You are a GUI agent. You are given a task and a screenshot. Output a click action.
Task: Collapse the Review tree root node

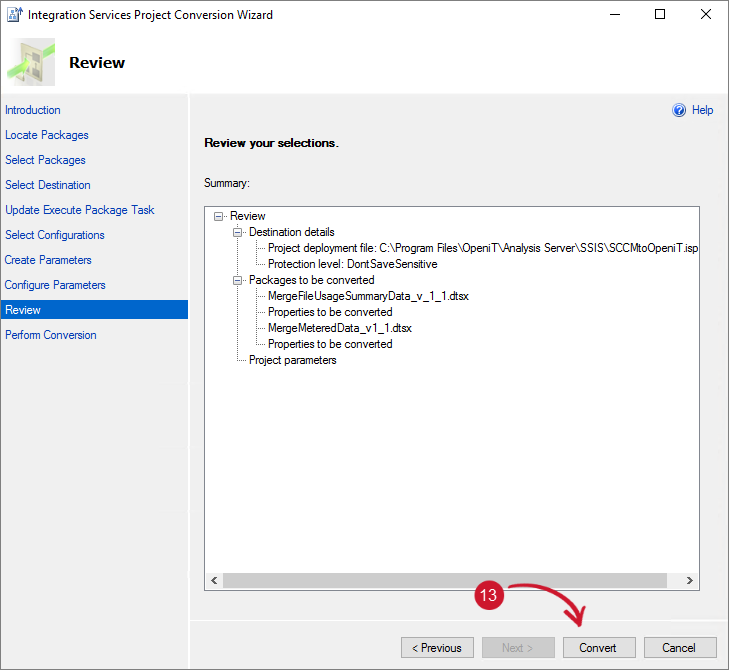(x=219, y=216)
